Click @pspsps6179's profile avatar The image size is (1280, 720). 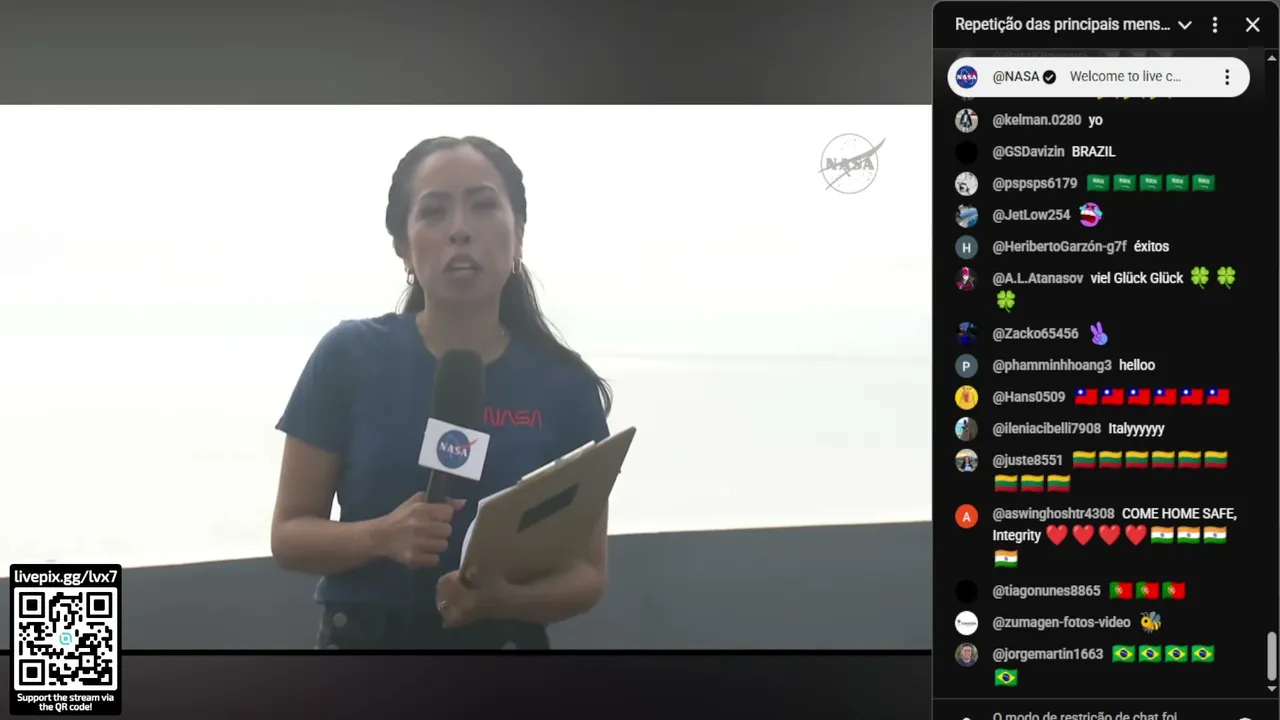(x=966, y=184)
